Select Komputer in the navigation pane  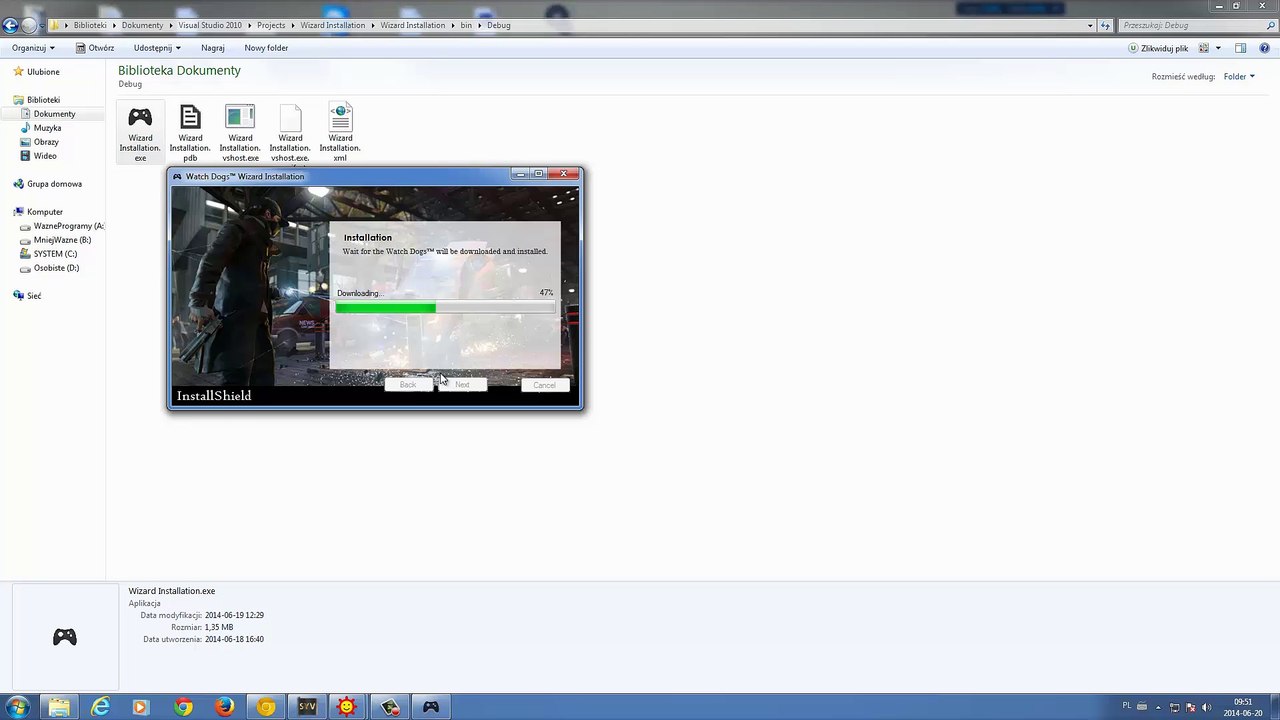point(44,212)
